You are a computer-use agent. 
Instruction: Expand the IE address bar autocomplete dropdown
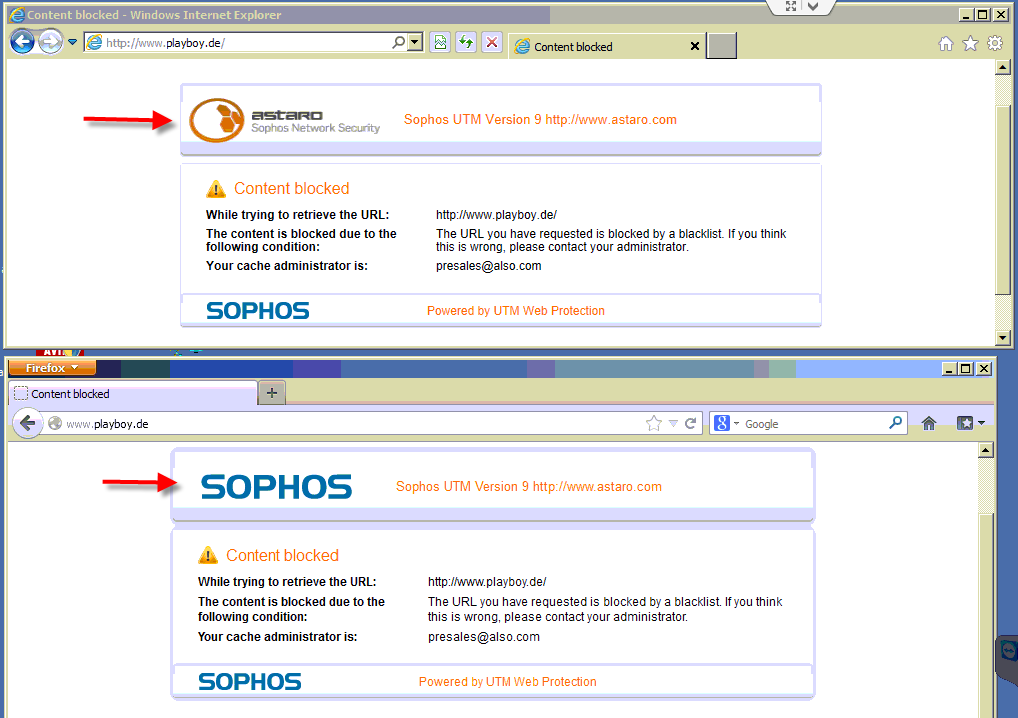tap(415, 42)
